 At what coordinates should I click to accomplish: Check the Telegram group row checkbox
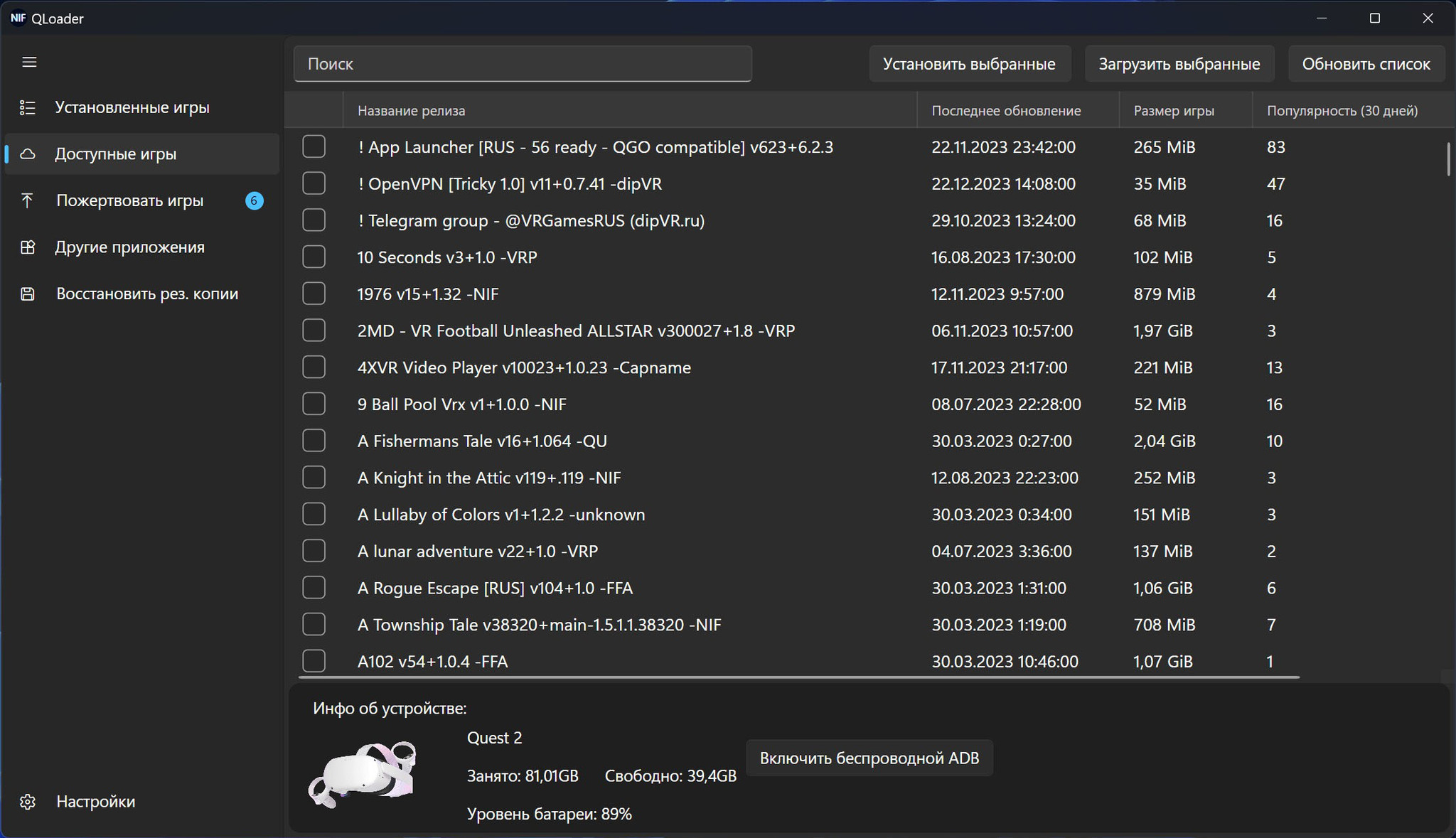pyautogui.click(x=314, y=220)
